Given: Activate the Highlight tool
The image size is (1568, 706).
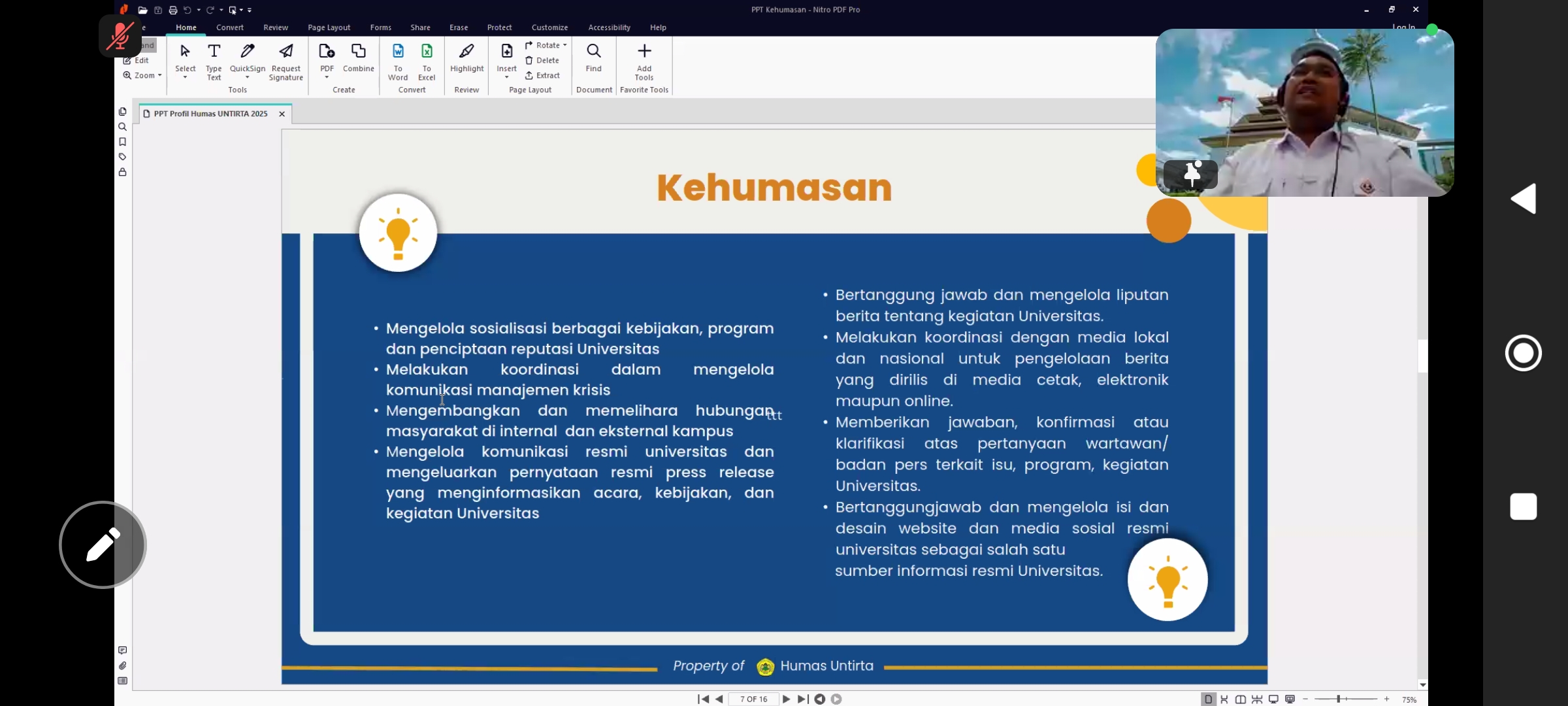Looking at the screenshot, I should point(466,58).
